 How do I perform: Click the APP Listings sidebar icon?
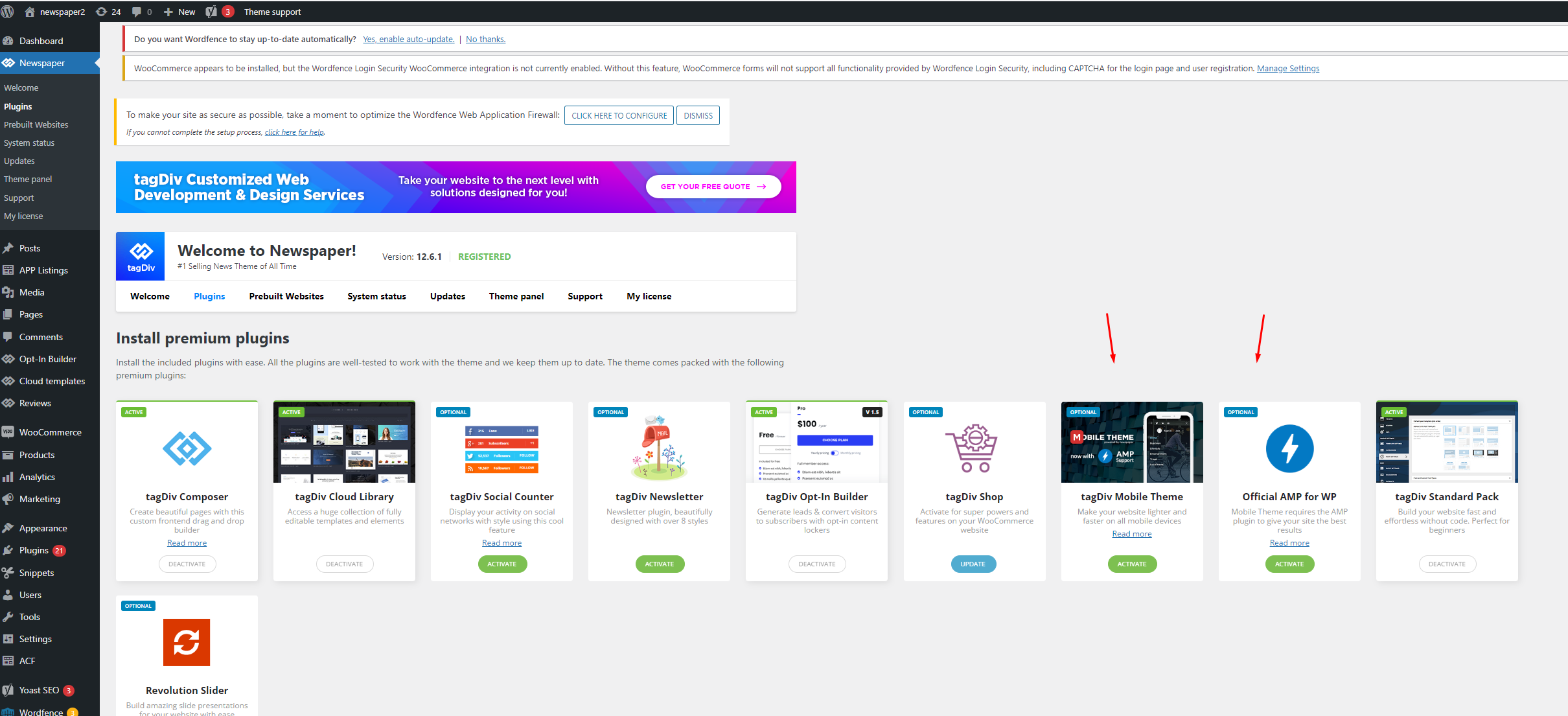coord(8,270)
